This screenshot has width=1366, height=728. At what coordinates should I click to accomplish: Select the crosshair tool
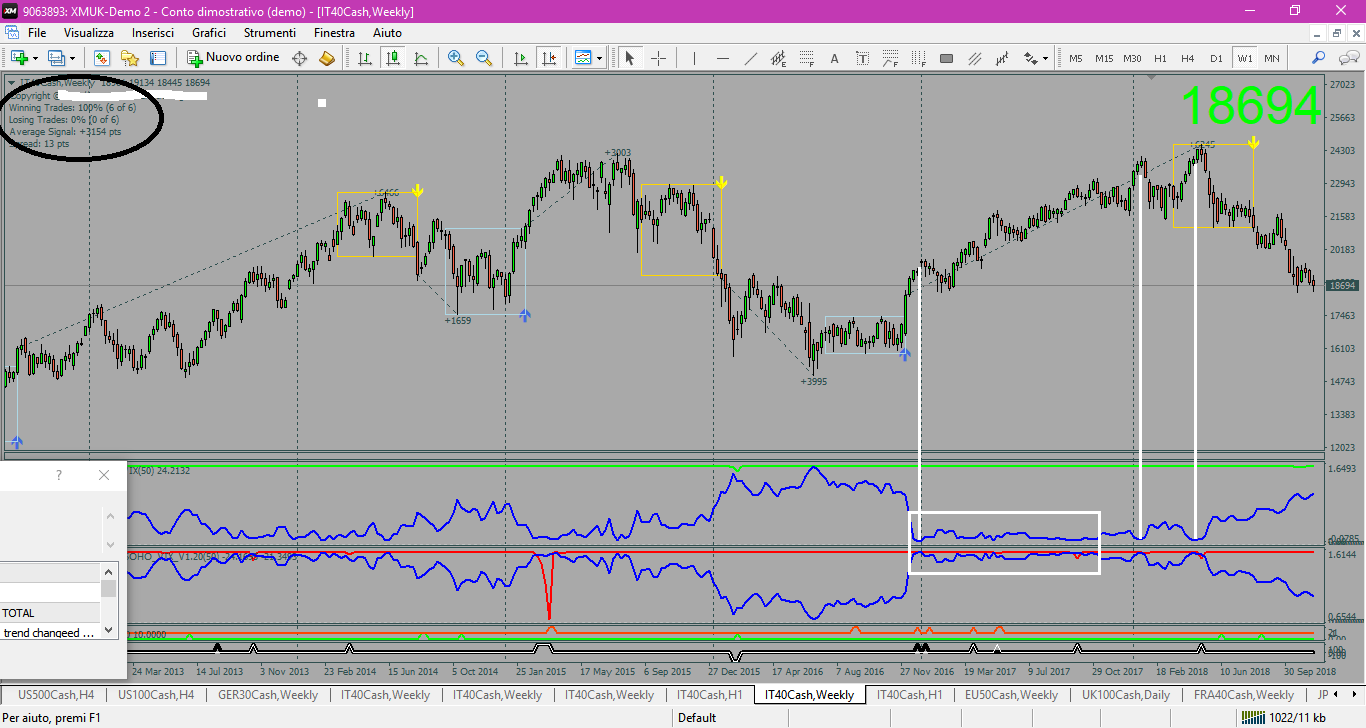(x=658, y=58)
